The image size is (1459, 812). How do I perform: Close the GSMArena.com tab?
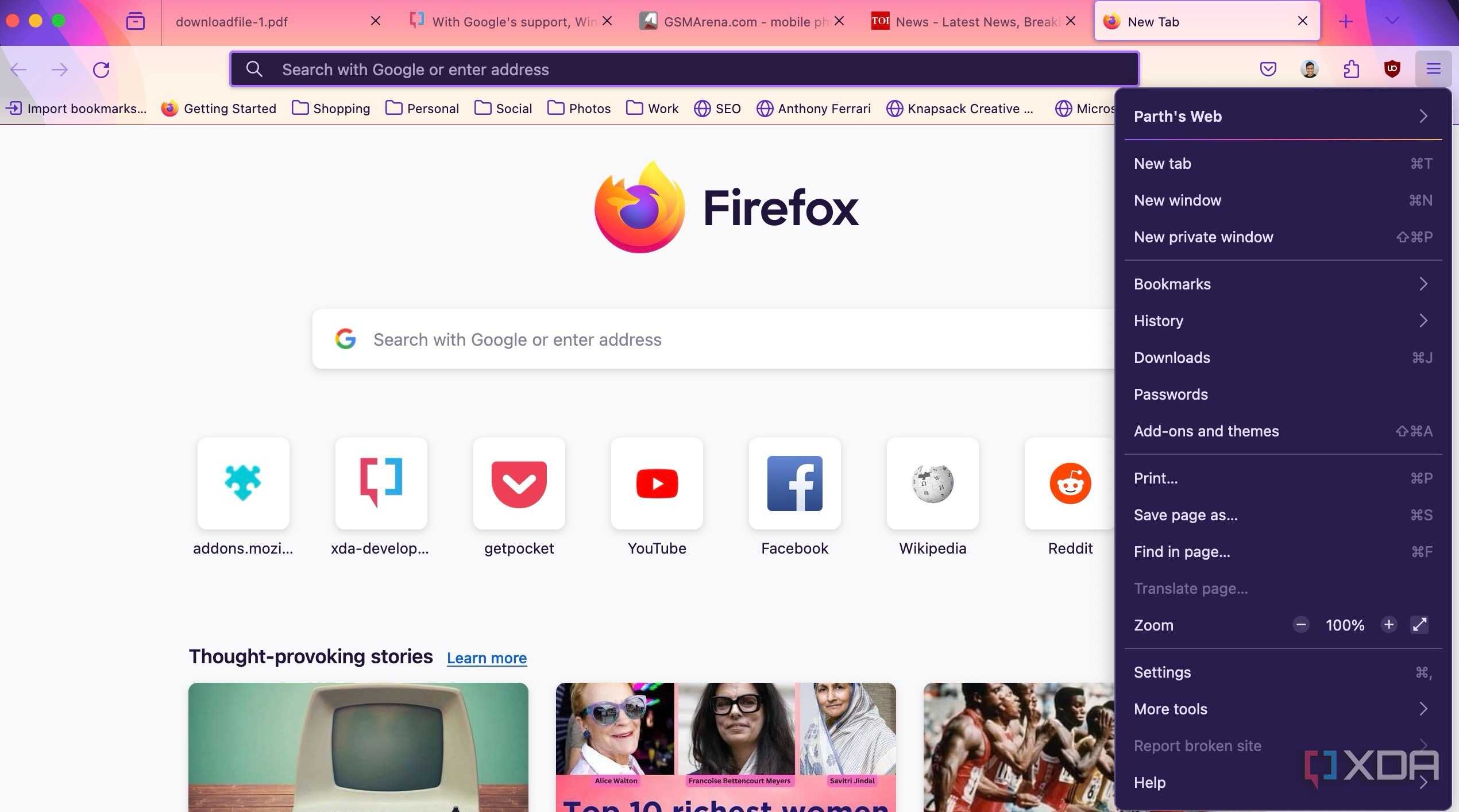coord(839,21)
